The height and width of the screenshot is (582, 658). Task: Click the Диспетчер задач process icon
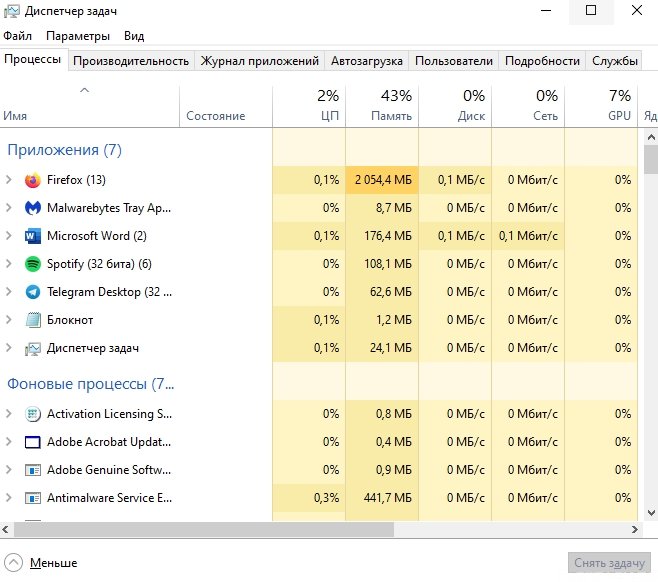32,348
